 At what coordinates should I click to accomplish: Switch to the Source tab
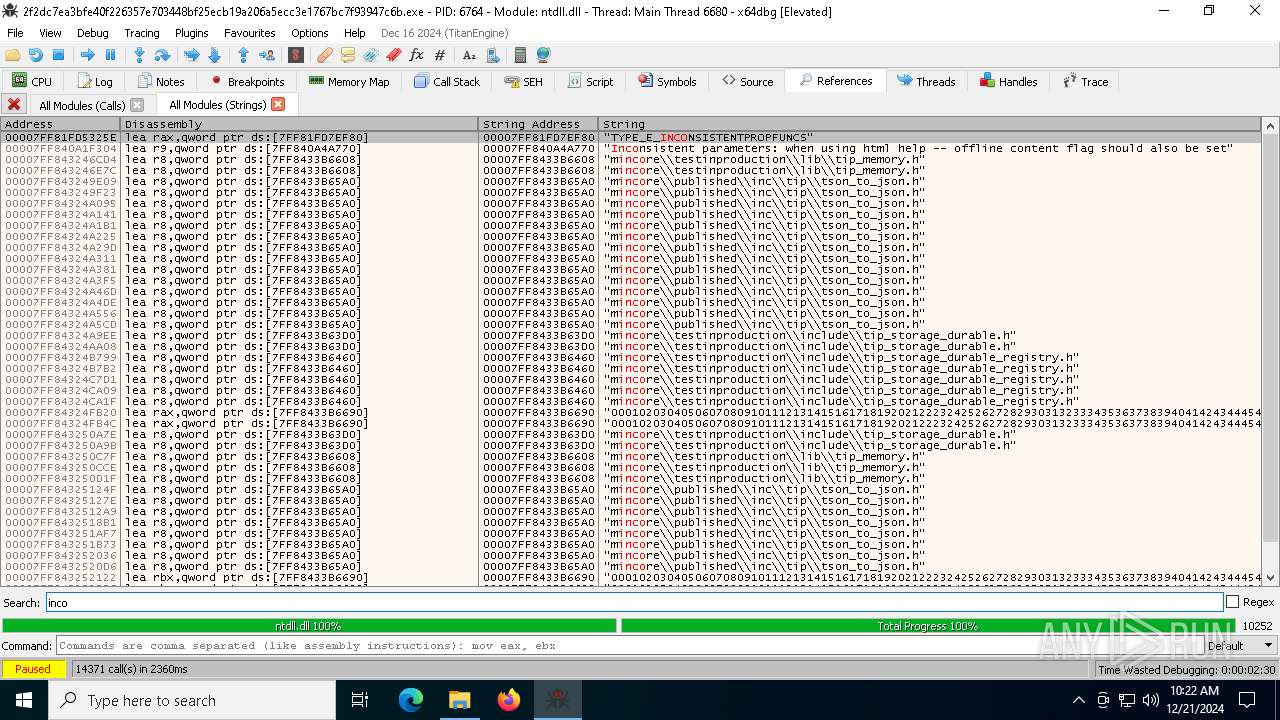pyautogui.click(x=747, y=81)
